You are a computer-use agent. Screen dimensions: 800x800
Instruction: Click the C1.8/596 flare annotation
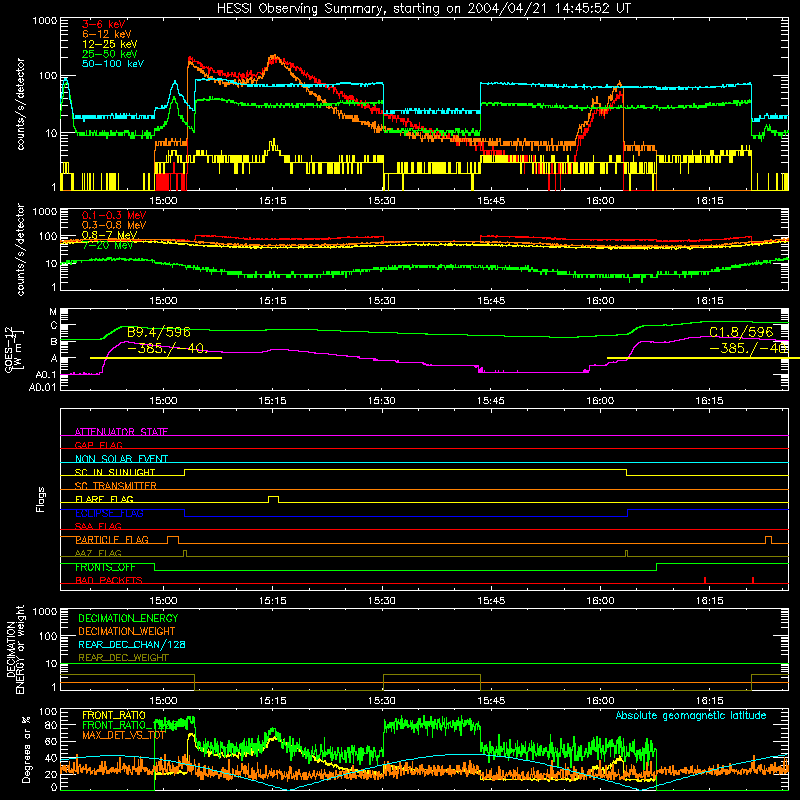point(741,333)
